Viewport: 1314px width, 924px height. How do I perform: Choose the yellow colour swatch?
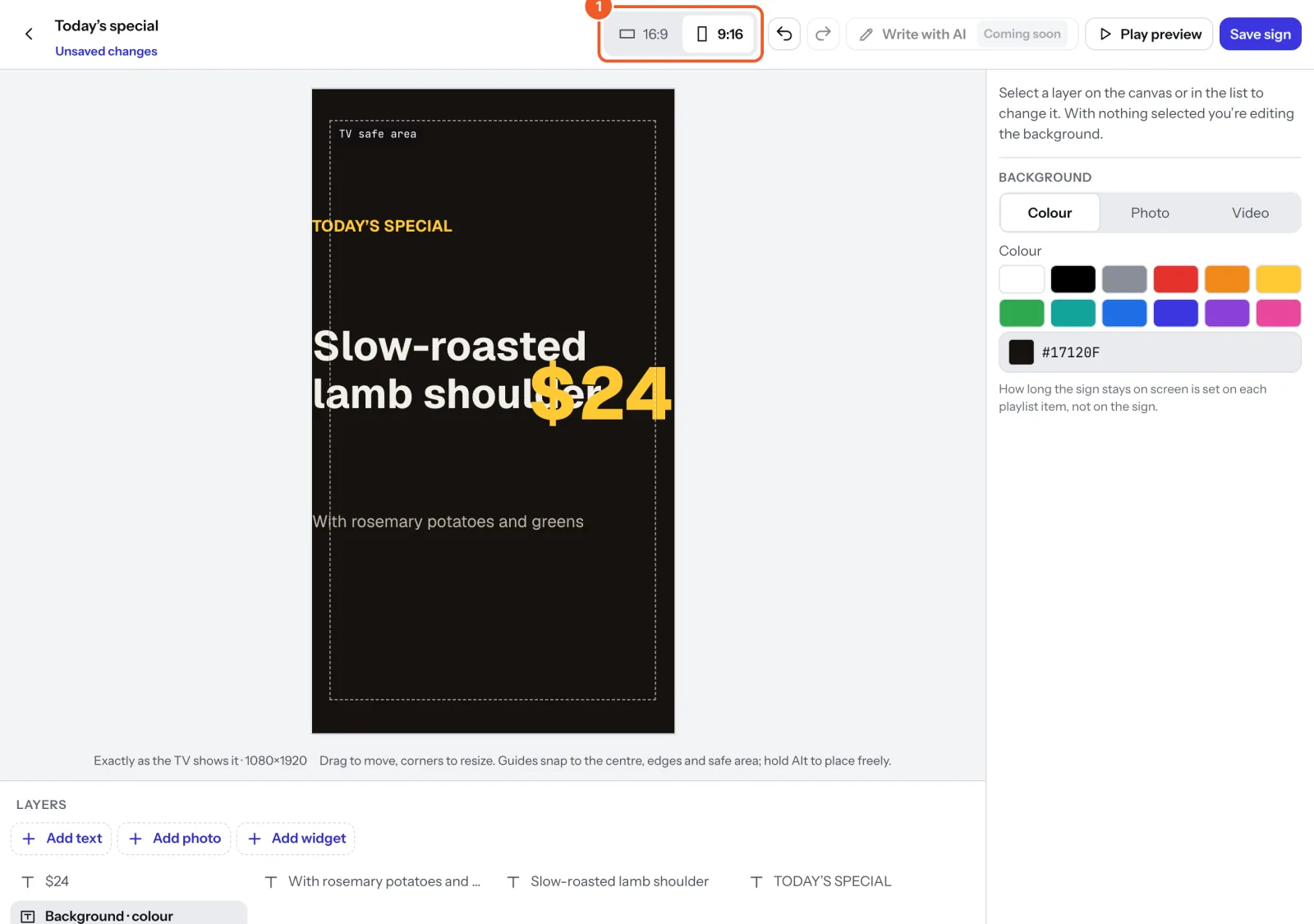click(x=1278, y=279)
